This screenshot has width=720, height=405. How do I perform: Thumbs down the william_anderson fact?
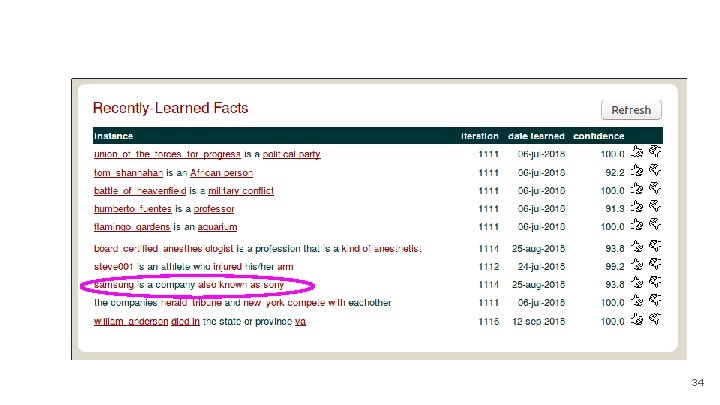click(x=655, y=319)
